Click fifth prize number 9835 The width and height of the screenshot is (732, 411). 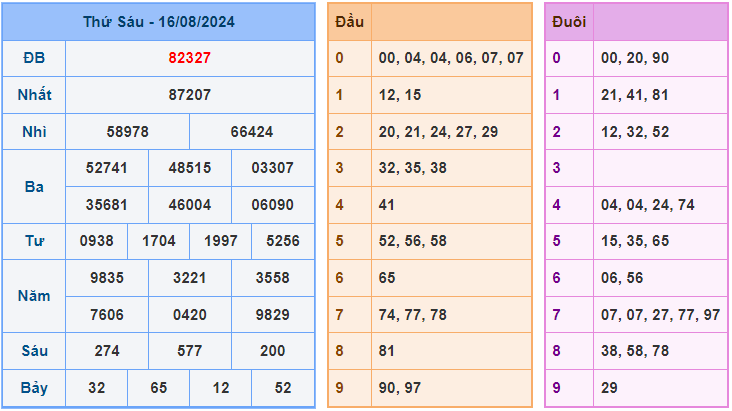click(x=107, y=278)
